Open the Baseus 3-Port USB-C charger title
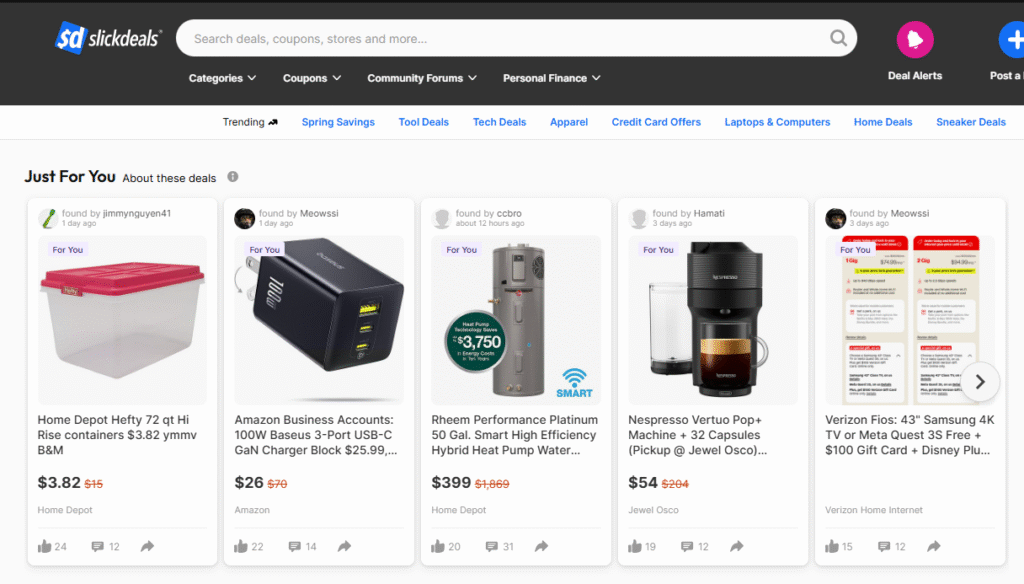1024x584 pixels. point(316,435)
